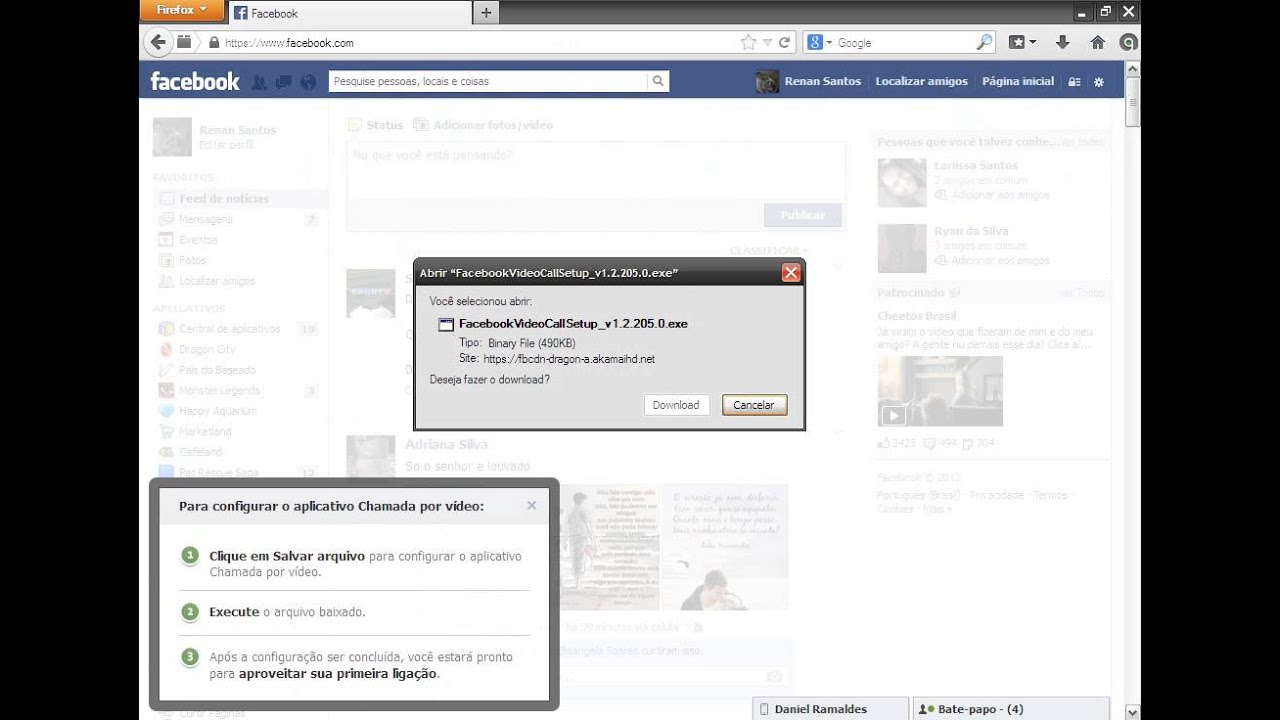Viewport: 1280px width, 720px height.
Task: Click Ryan da Silva suggested friend name
Action: click(x=971, y=231)
